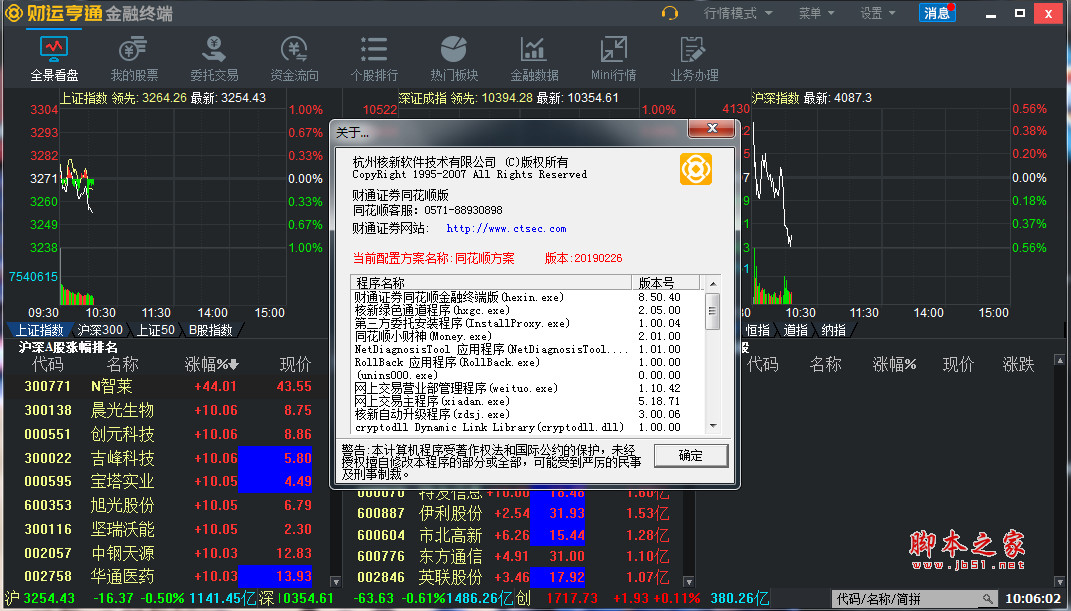Sort by 涨幅% column in left table
The image size is (1071, 611).
tap(211, 365)
